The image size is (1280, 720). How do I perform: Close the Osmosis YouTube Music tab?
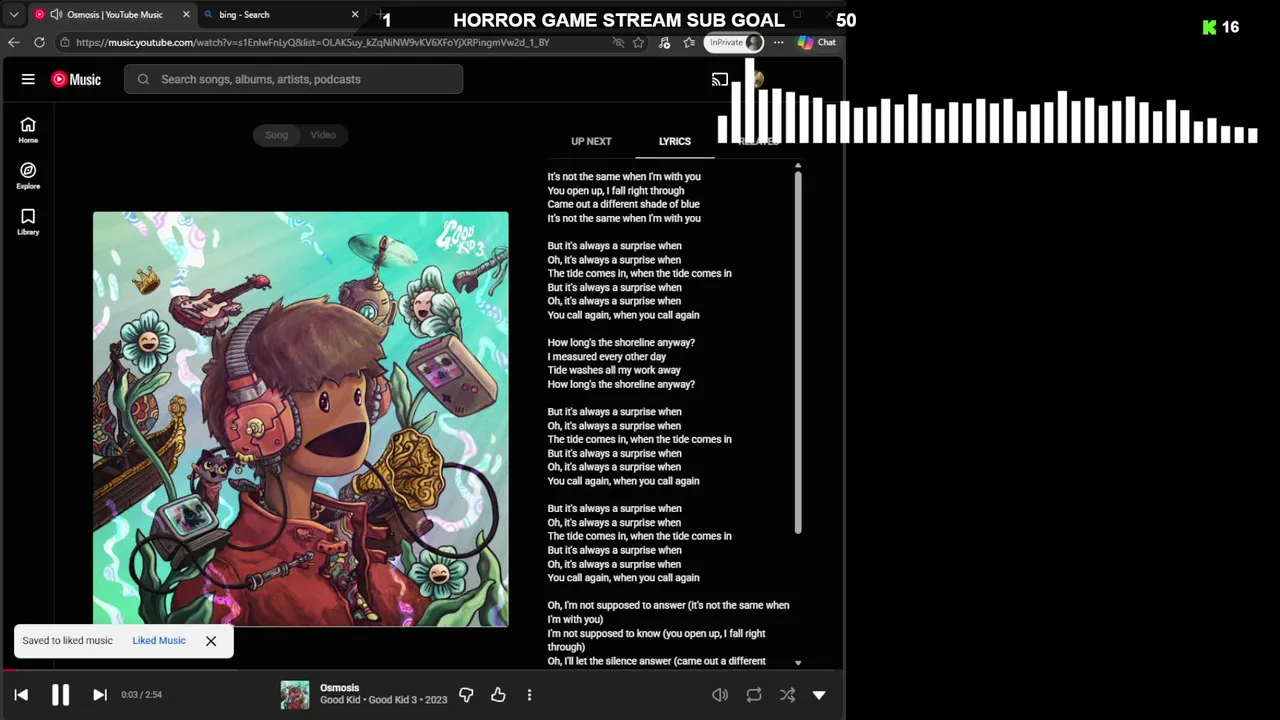[186, 15]
